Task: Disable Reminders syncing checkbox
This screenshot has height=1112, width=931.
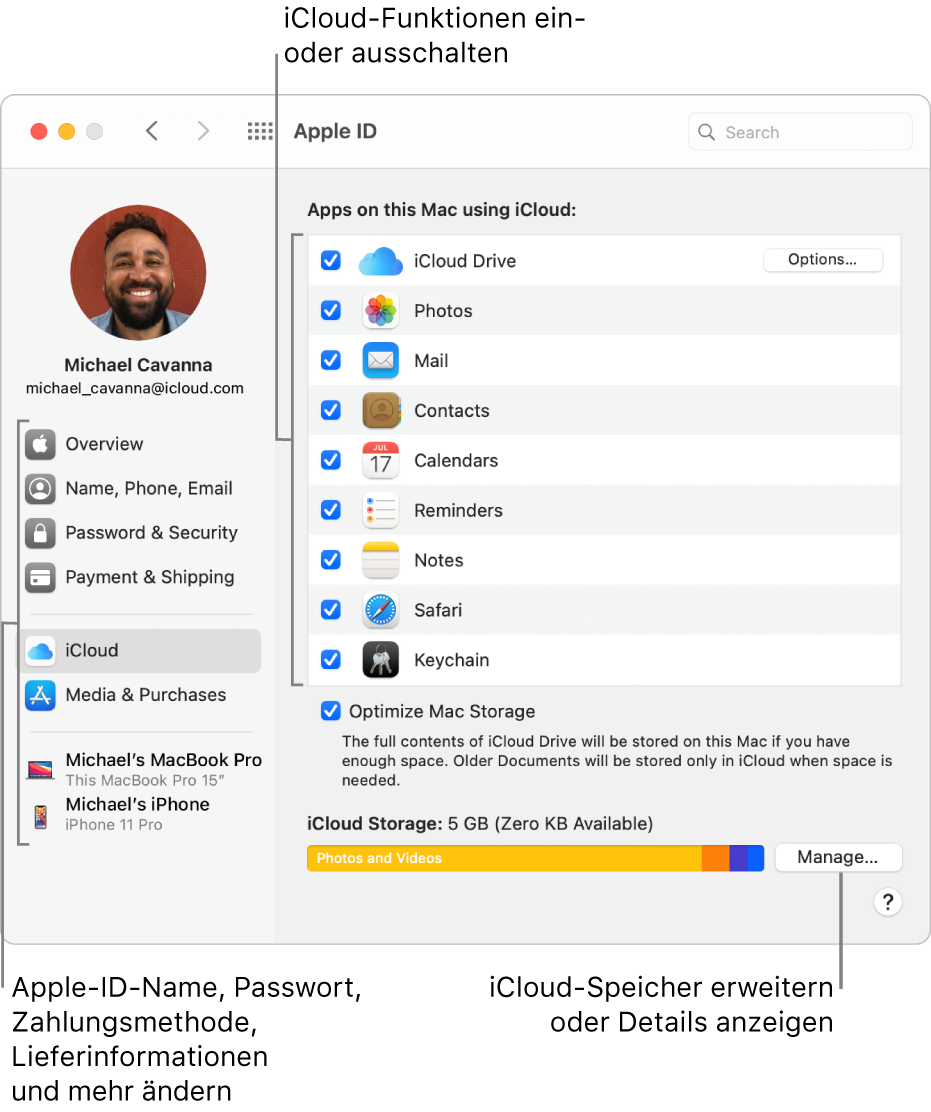Action: pyautogui.click(x=330, y=509)
